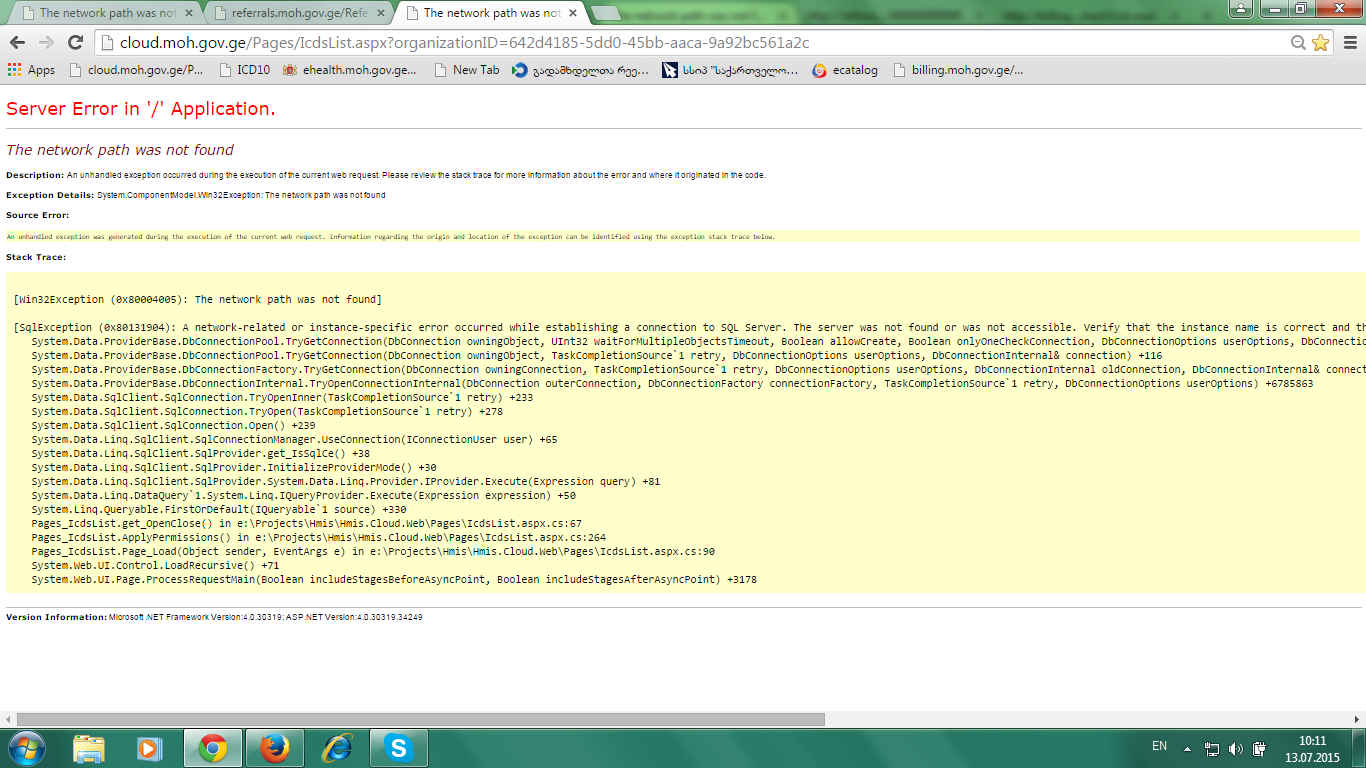Open Windows Explorer folder in taskbar
The width and height of the screenshot is (1366, 768).
88,748
